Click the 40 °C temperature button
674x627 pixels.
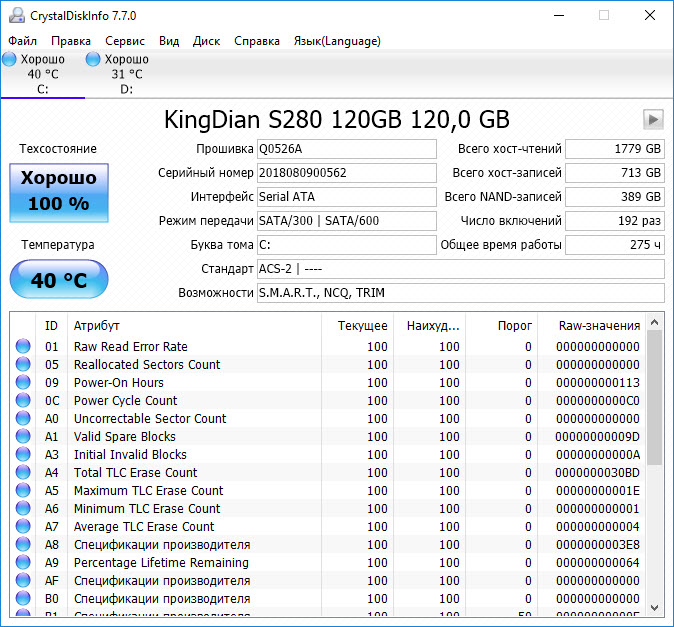tap(59, 279)
